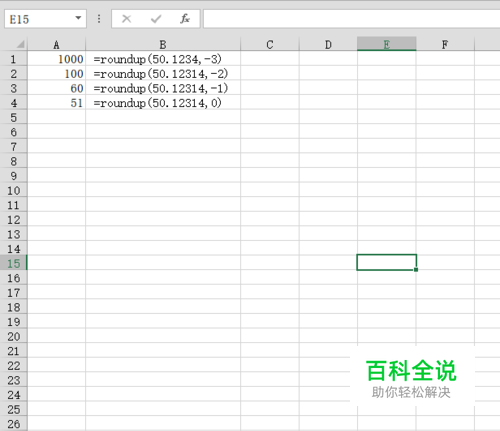Select row 3 header
The height and width of the screenshot is (431, 500).
click(x=13, y=88)
